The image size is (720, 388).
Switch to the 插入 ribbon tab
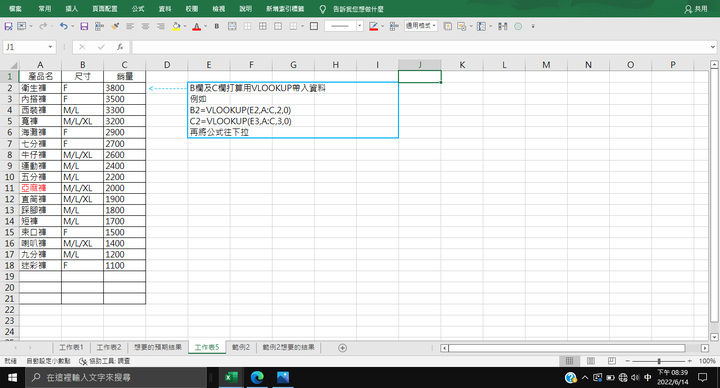click(x=72, y=9)
